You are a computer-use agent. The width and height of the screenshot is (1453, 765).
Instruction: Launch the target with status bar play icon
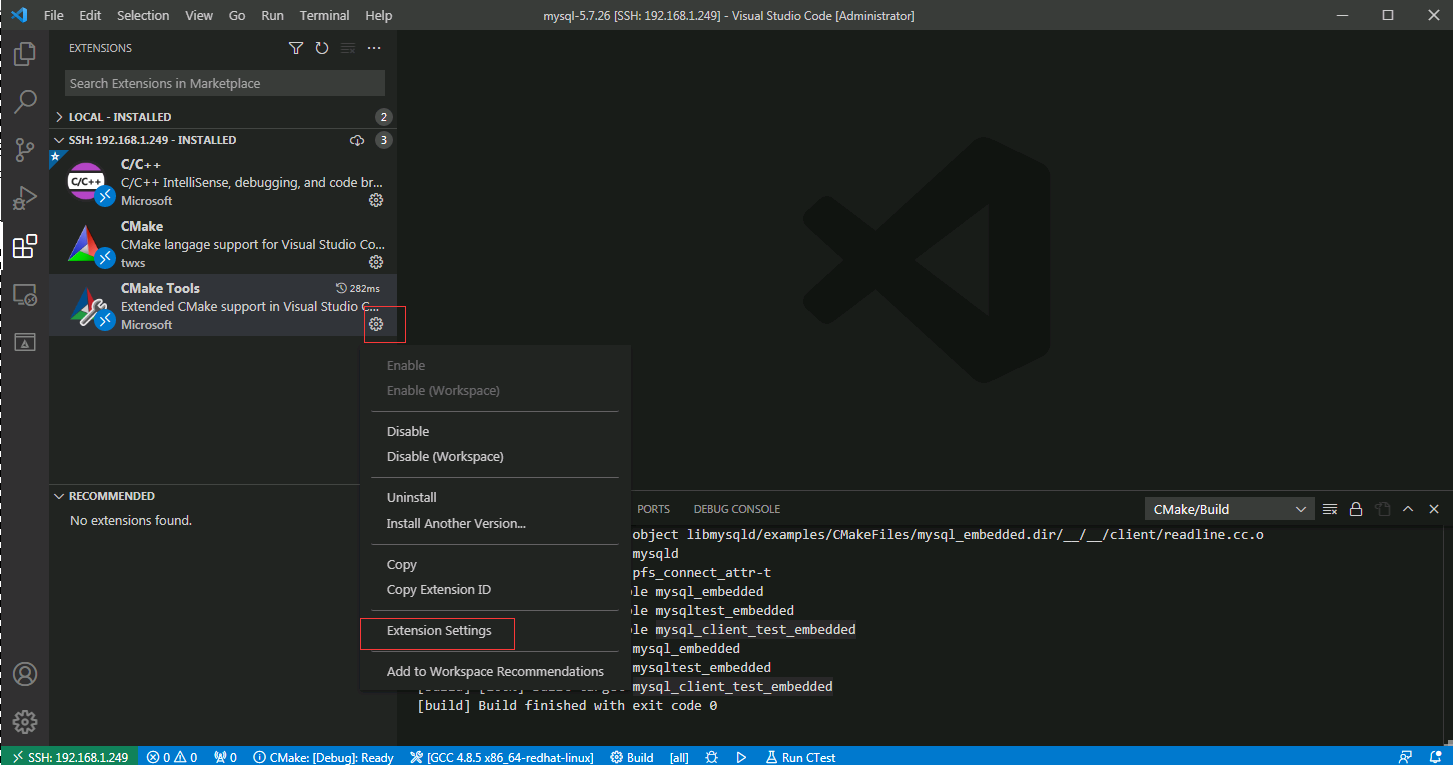741,757
